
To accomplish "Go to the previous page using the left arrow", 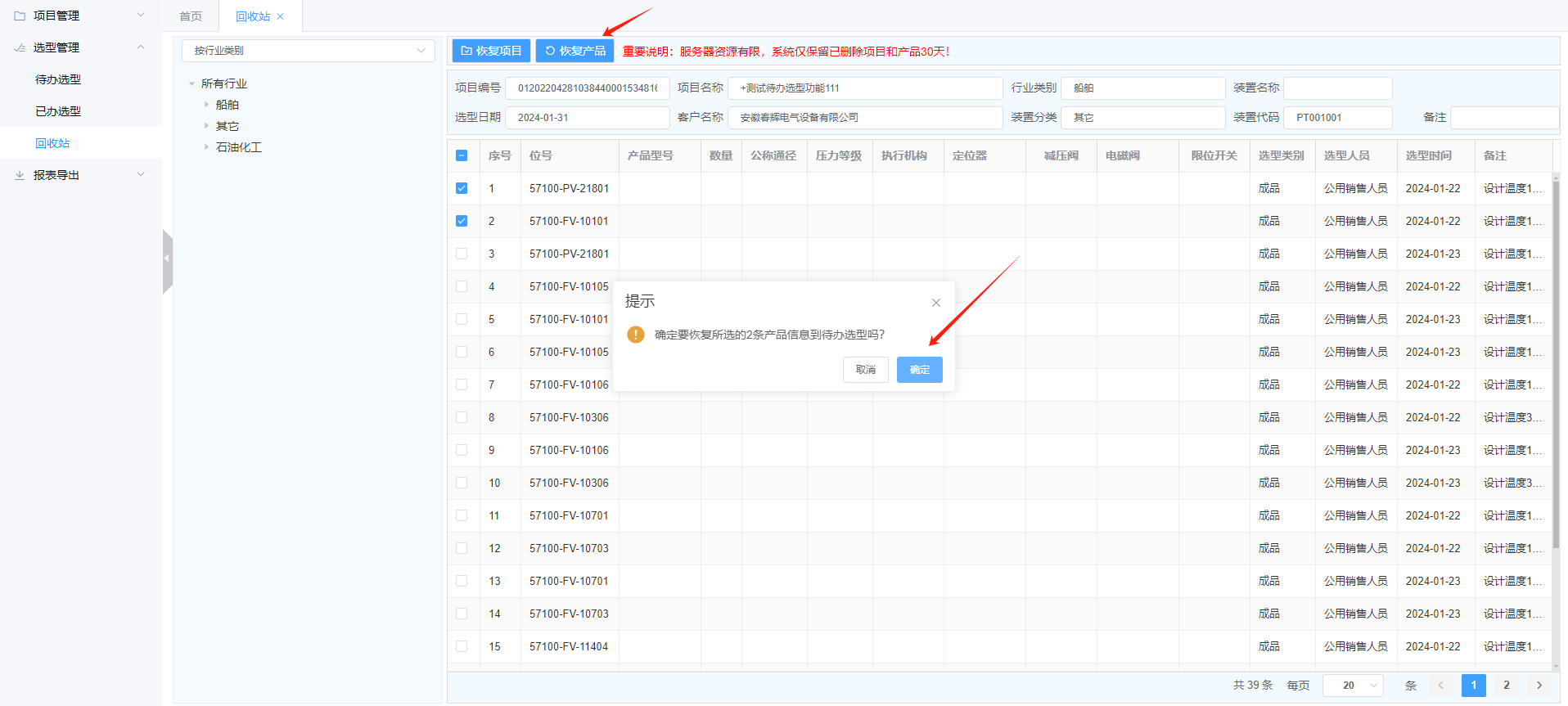I will click(x=1440, y=686).
